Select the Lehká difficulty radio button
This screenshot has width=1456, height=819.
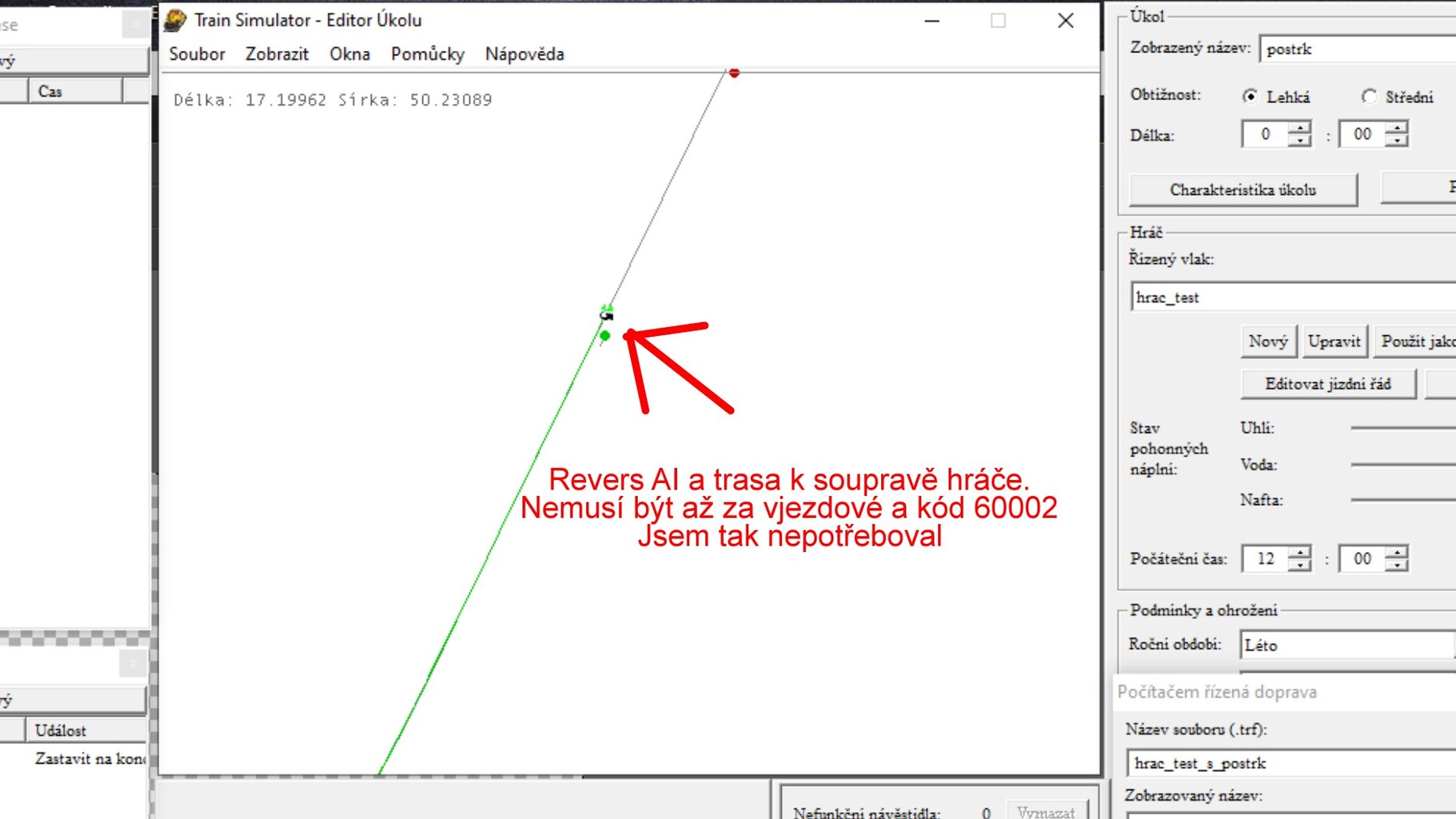click(1250, 97)
